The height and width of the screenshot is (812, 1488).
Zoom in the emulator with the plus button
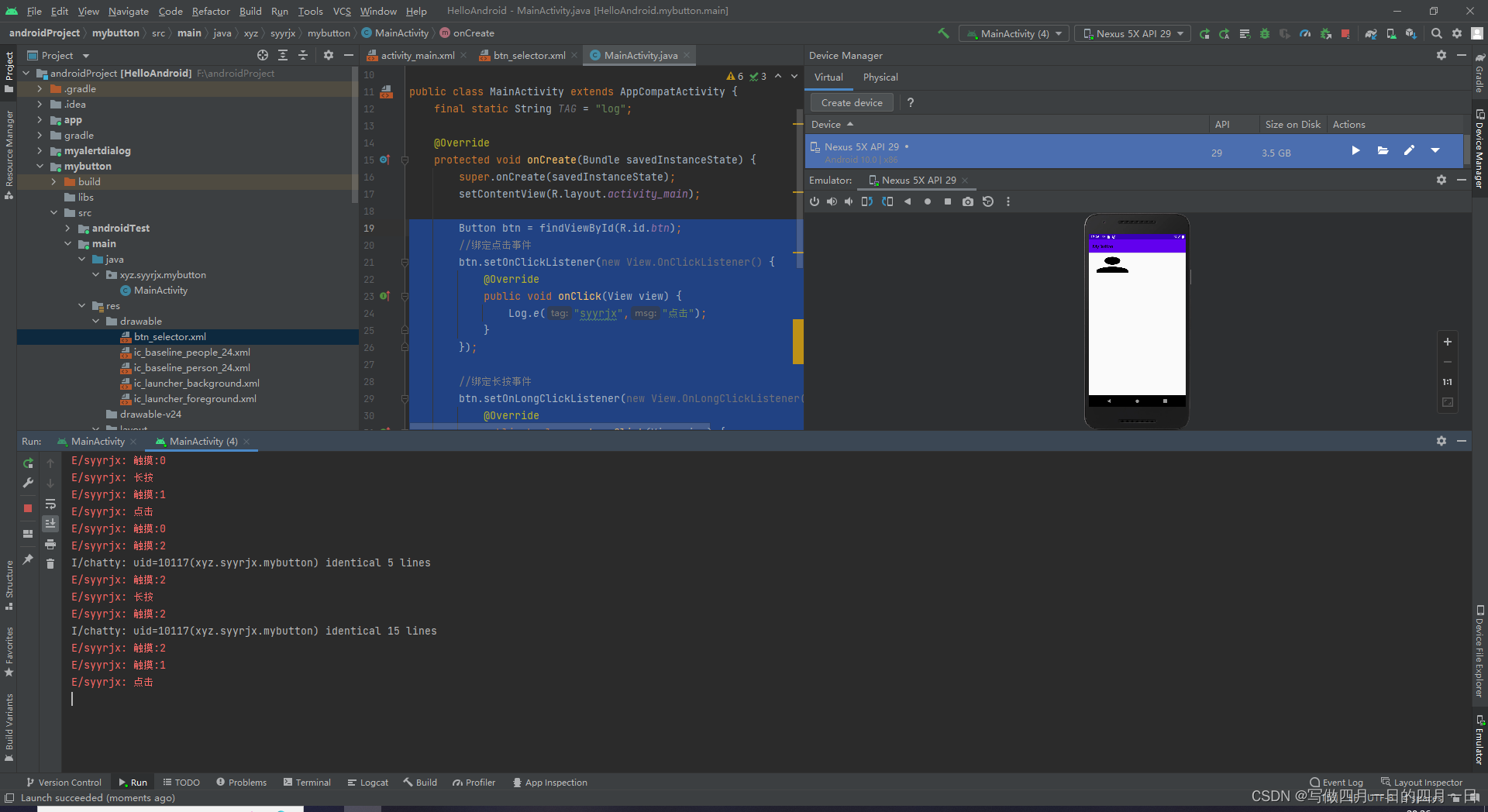click(x=1447, y=342)
